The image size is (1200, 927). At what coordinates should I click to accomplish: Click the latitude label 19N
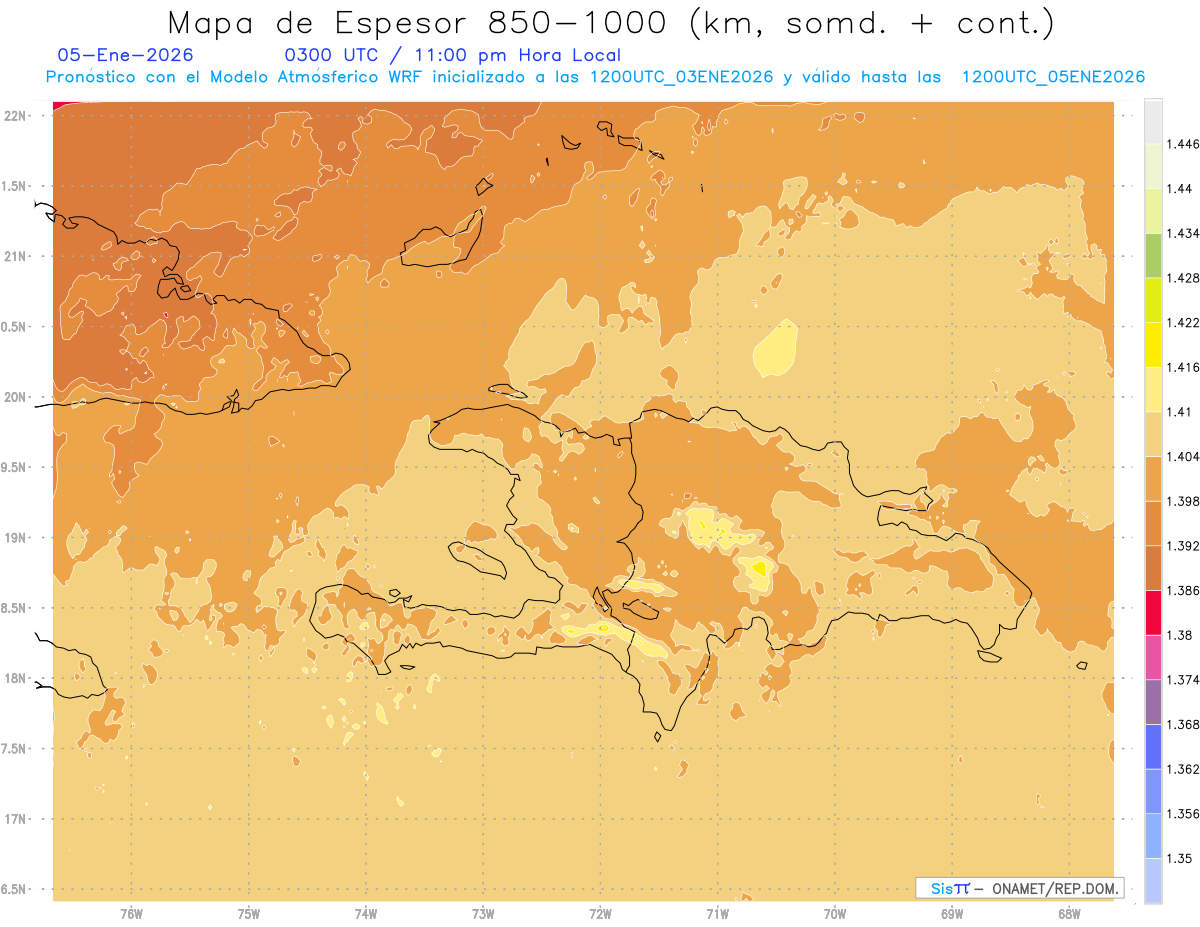pos(17,538)
